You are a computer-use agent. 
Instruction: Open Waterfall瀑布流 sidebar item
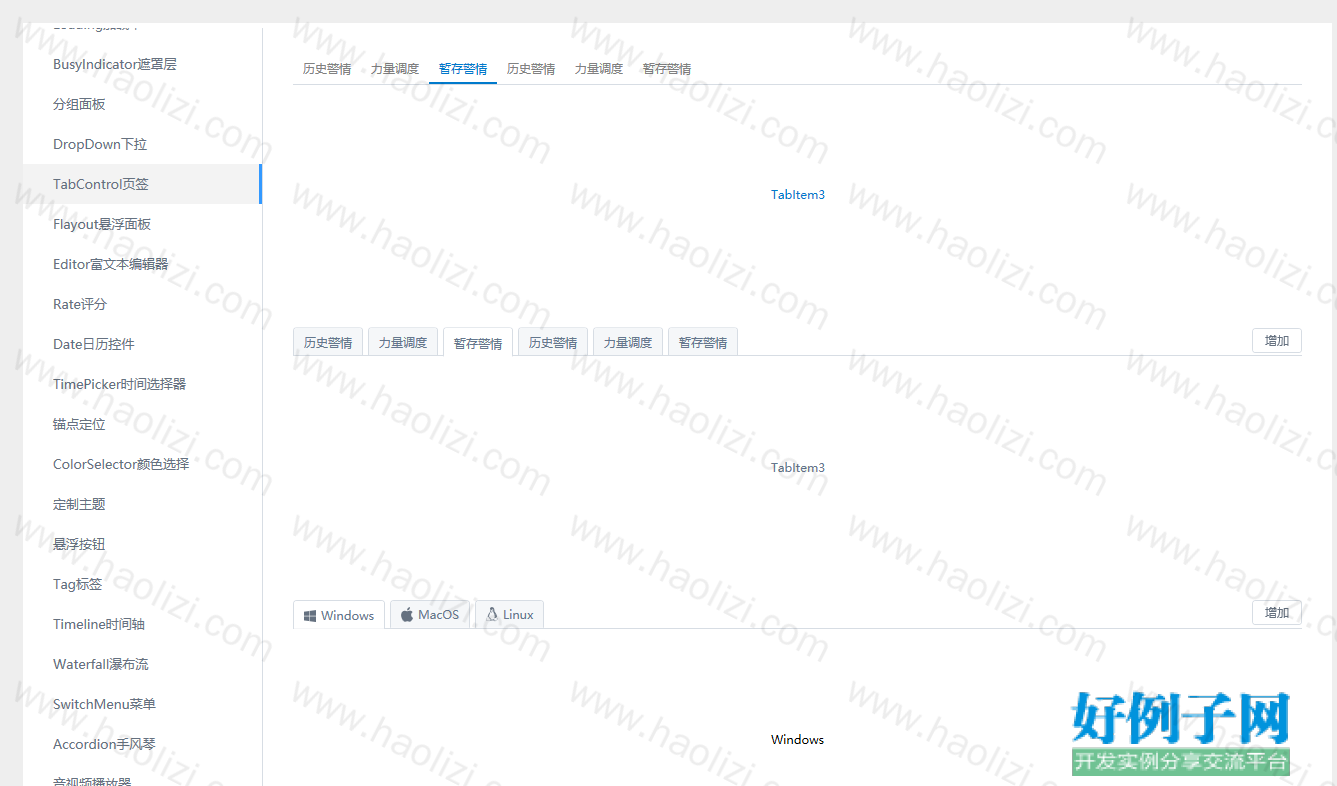(x=142, y=664)
